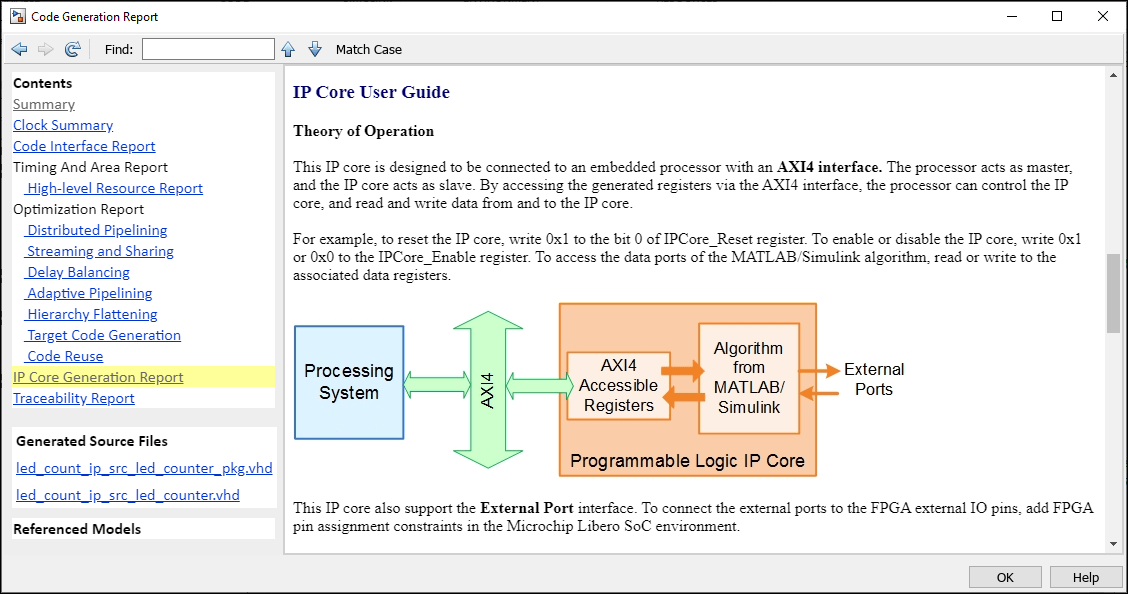Click the scrollbar down arrow
The height and width of the screenshot is (594, 1128).
click(x=1113, y=544)
